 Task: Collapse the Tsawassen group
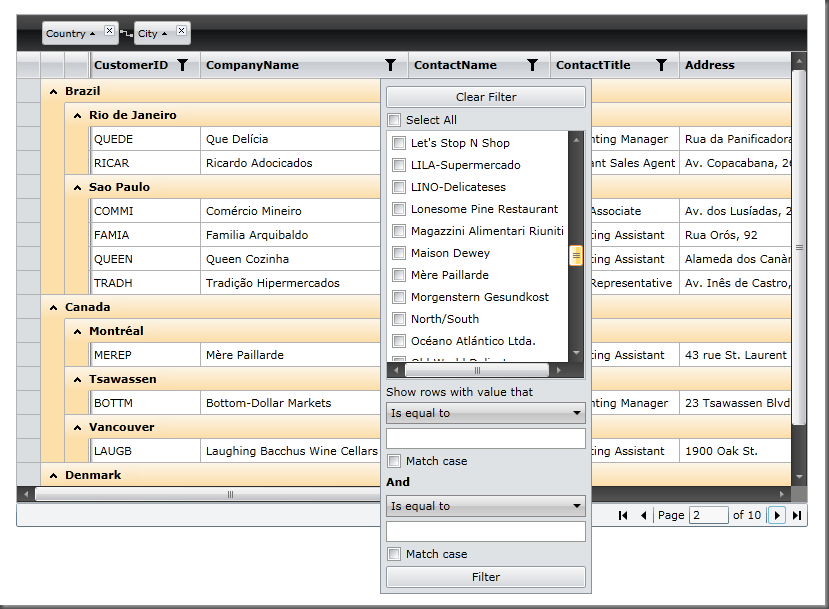coord(78,380)
